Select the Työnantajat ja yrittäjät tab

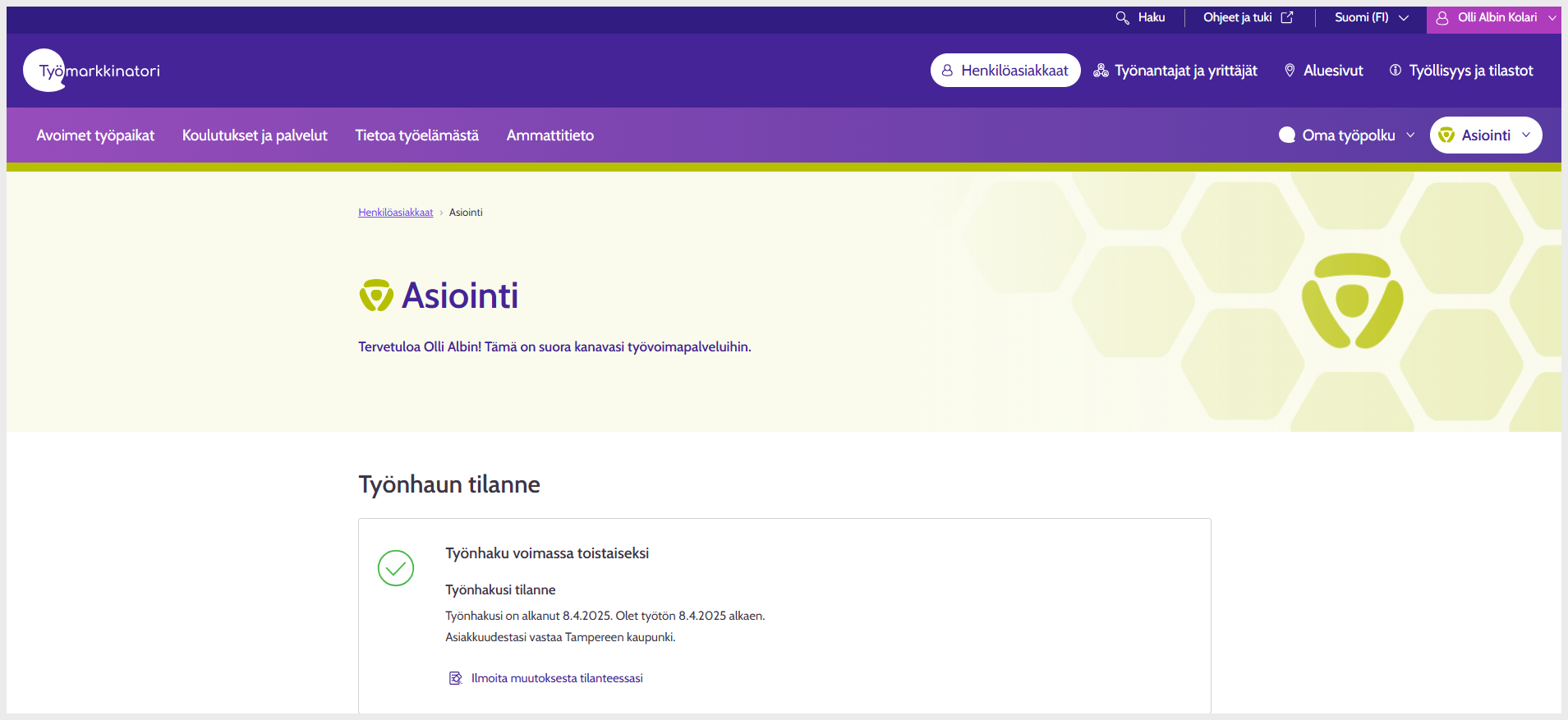(1175, 71)
